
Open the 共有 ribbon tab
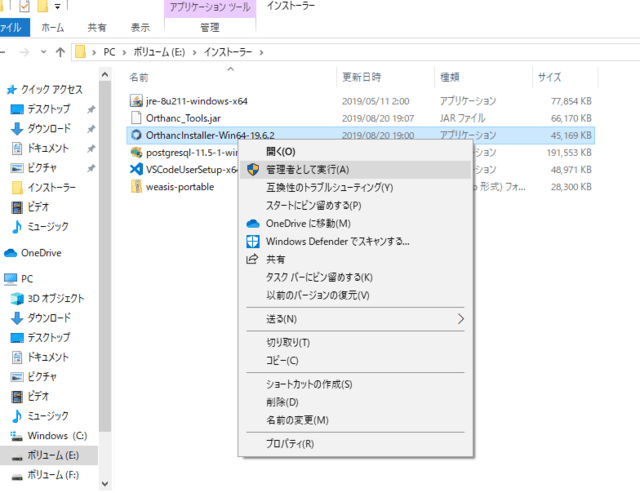click(x=97, y=28)
